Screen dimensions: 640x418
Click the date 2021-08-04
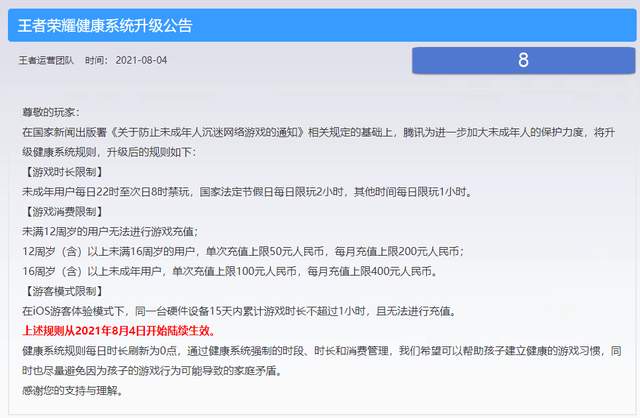click(141, 60)
